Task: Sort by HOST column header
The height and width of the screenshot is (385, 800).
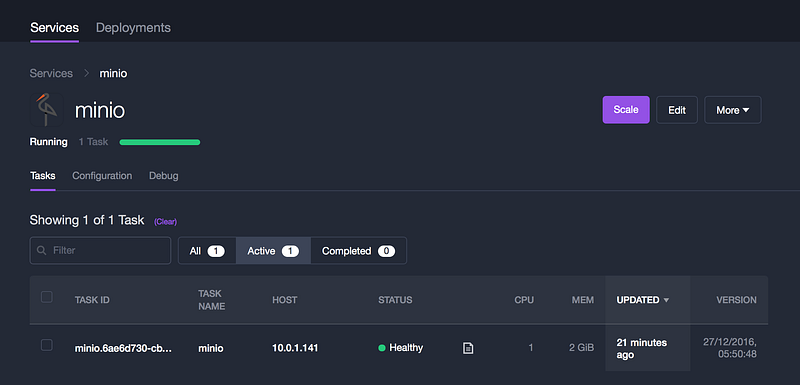Action: [285, 300]
